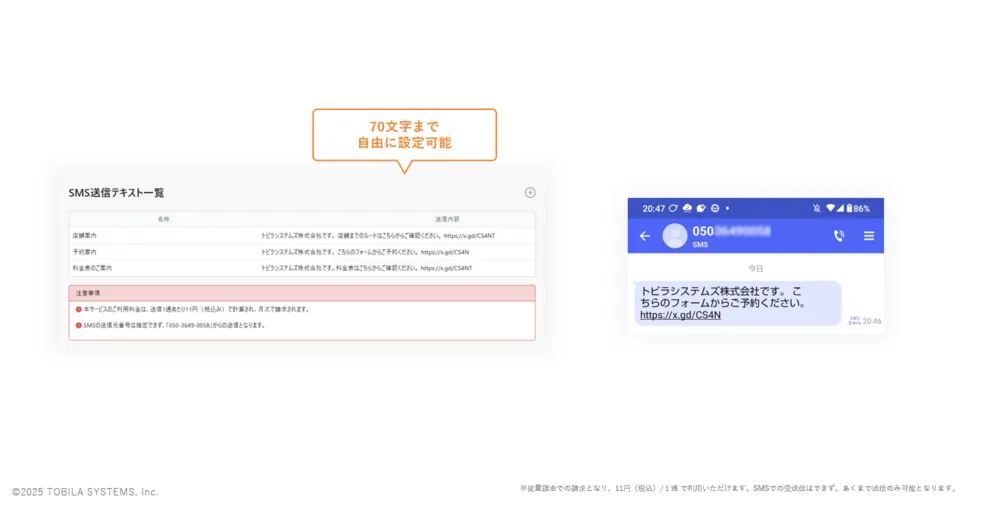Click the red warning icon beside SMSの送信元番号
Viewport: 1000px width, 505px height.
click(78, 325)
